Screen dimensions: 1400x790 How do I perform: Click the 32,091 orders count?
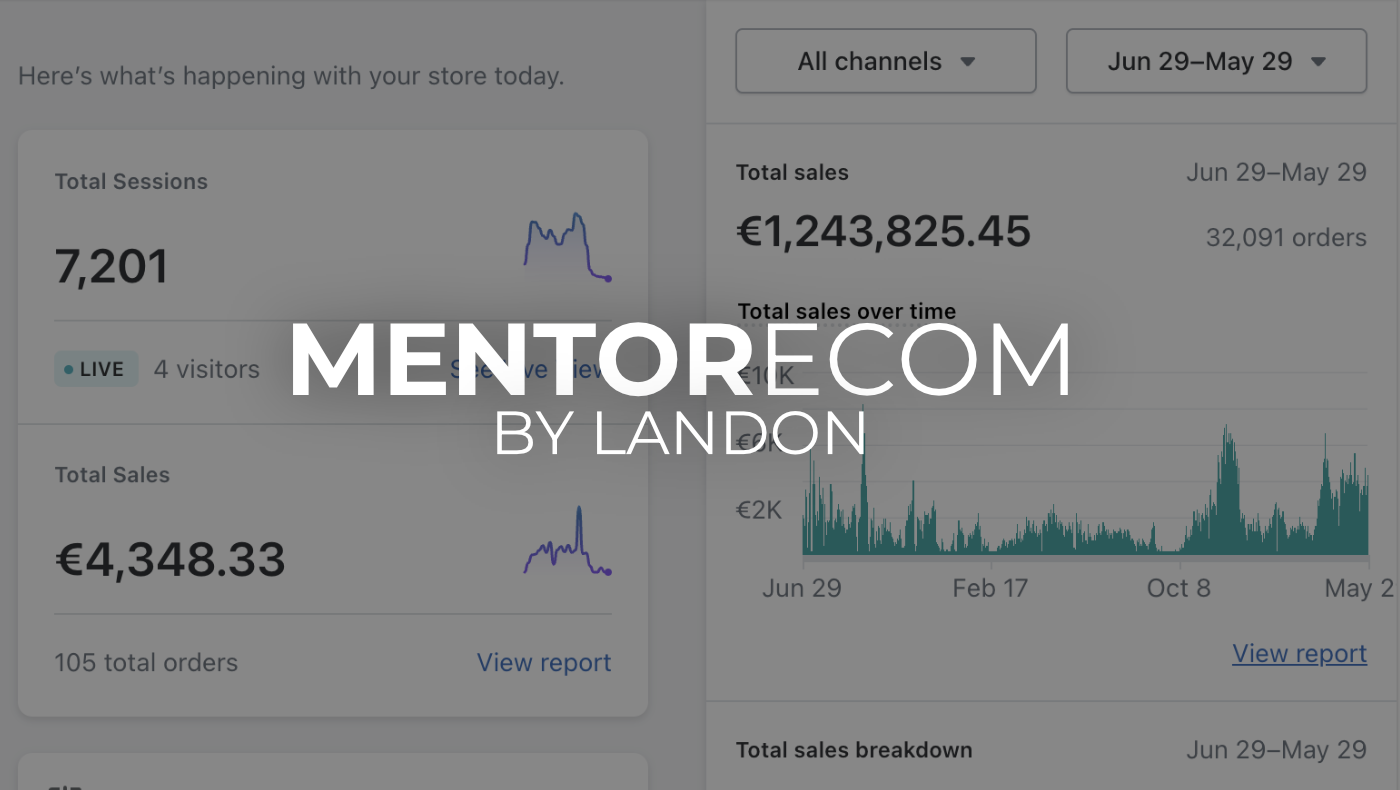click(1285, 237)
